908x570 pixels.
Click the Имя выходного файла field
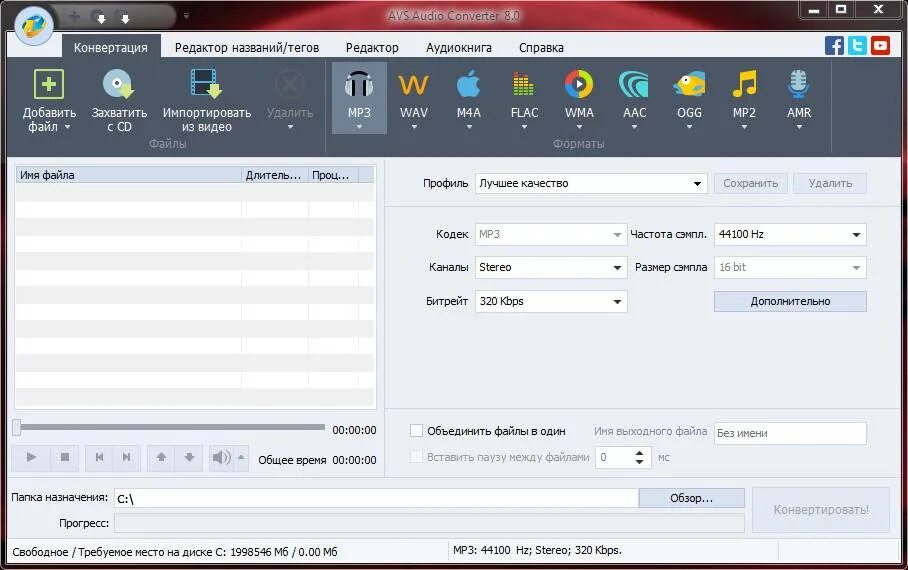(790, 433)
